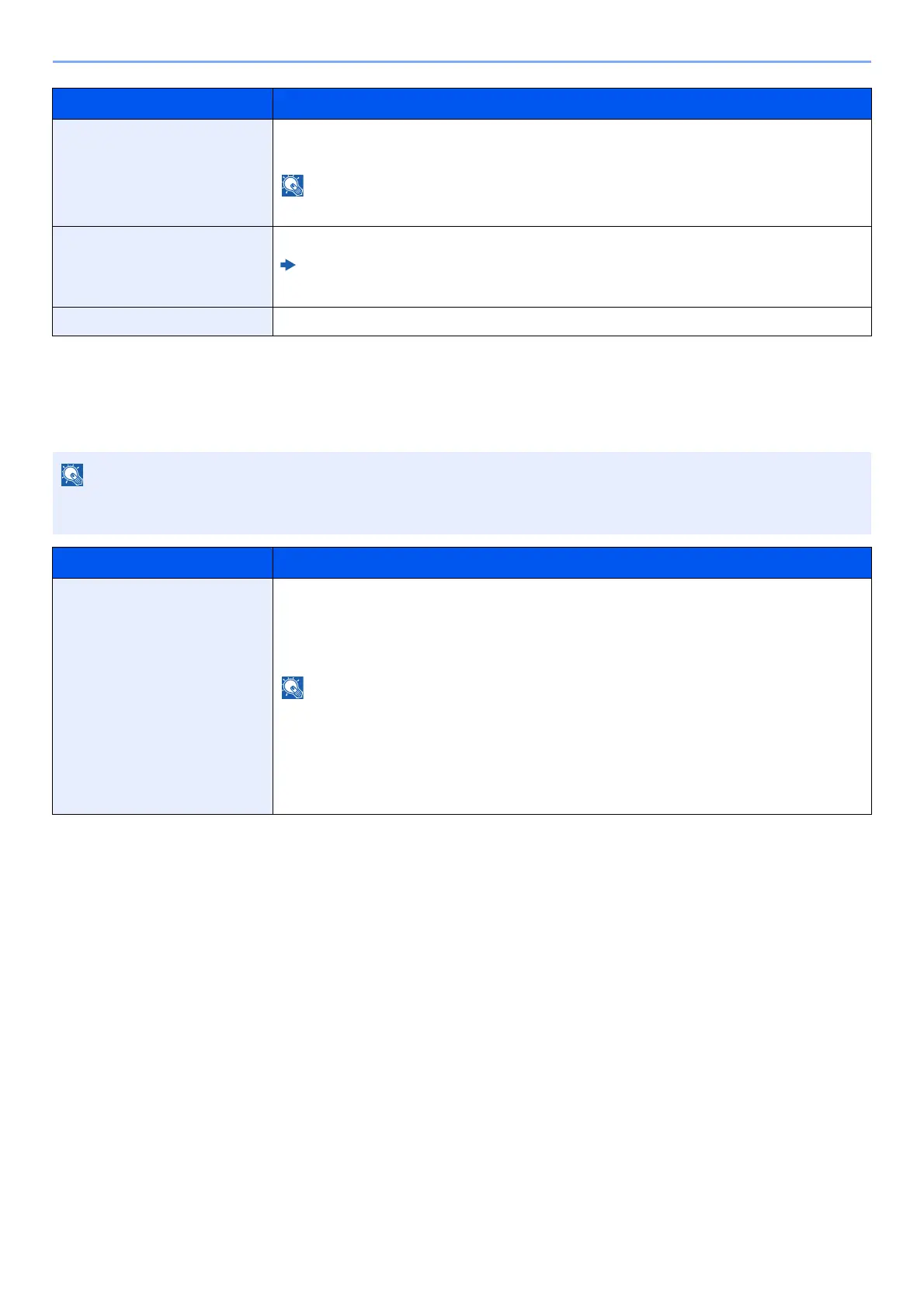Click the thin blue rule at page top
This screenshot has width=924, height=1308.
click(x=461, y=61)
